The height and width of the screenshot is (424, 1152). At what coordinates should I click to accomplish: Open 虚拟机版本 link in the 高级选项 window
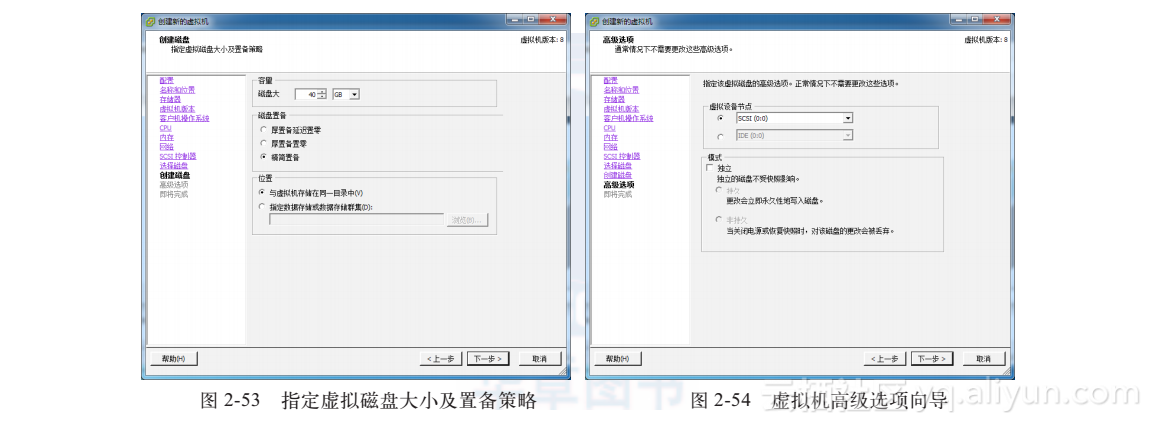point(621,109)
